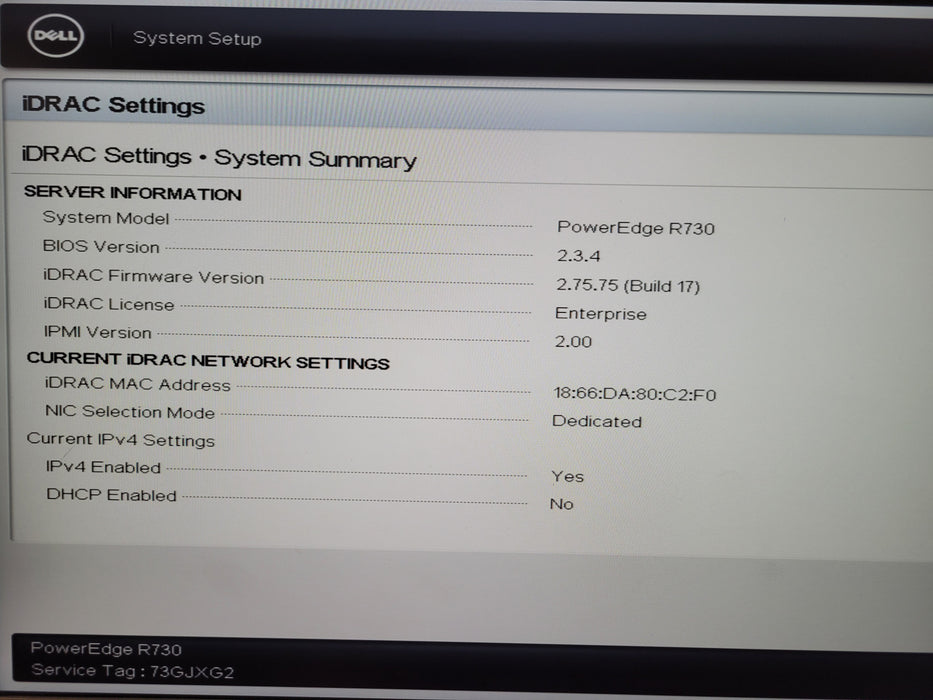Select the DHCP Enabled value No
The width and height of the screenshot is (933, 700).
pyautogui.click(x=562, y=504)
